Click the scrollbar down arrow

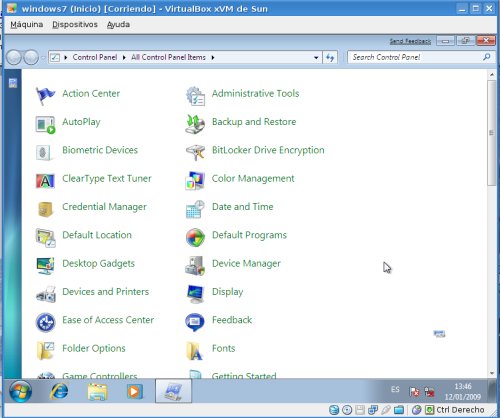pos(492,373)
